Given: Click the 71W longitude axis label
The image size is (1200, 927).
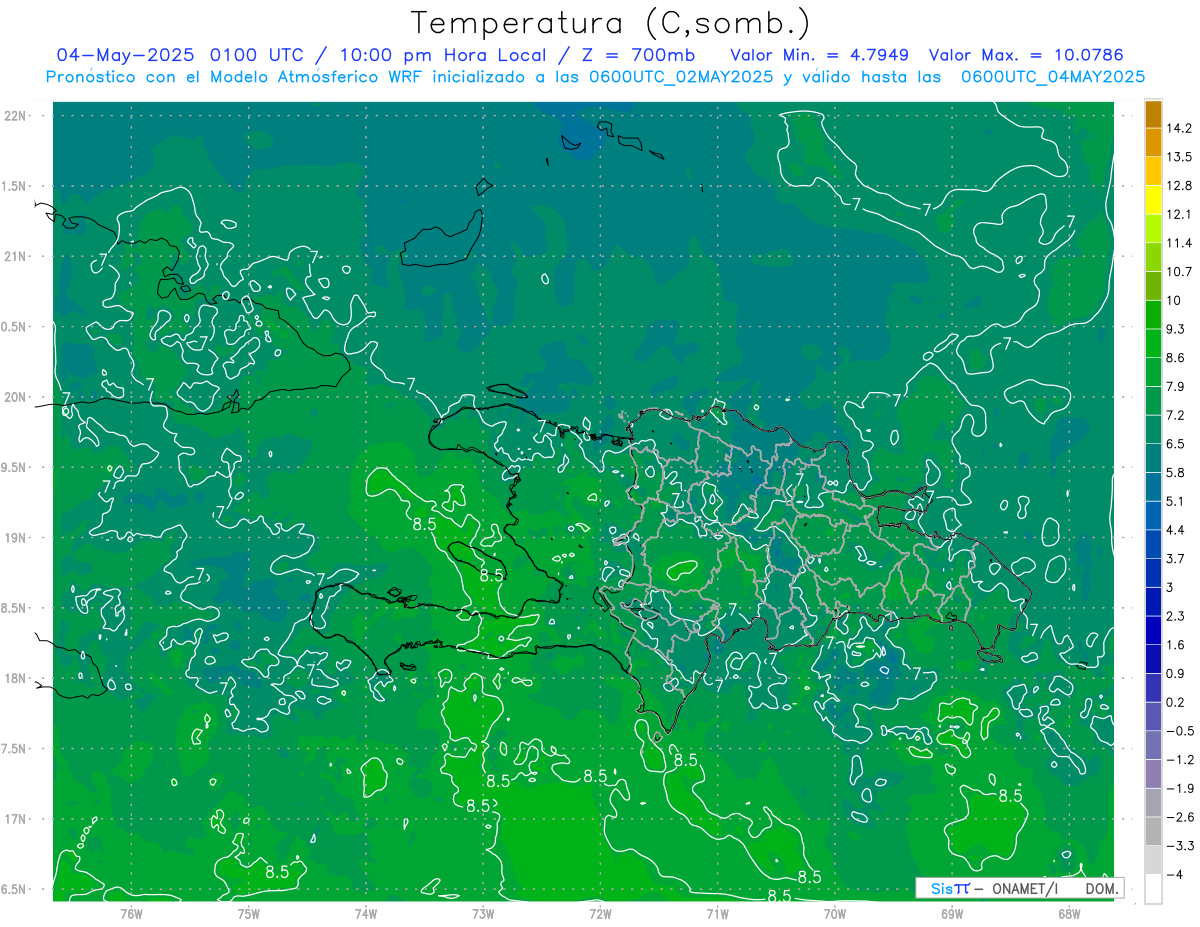Looking at the screenshot, I should [717, 914].
